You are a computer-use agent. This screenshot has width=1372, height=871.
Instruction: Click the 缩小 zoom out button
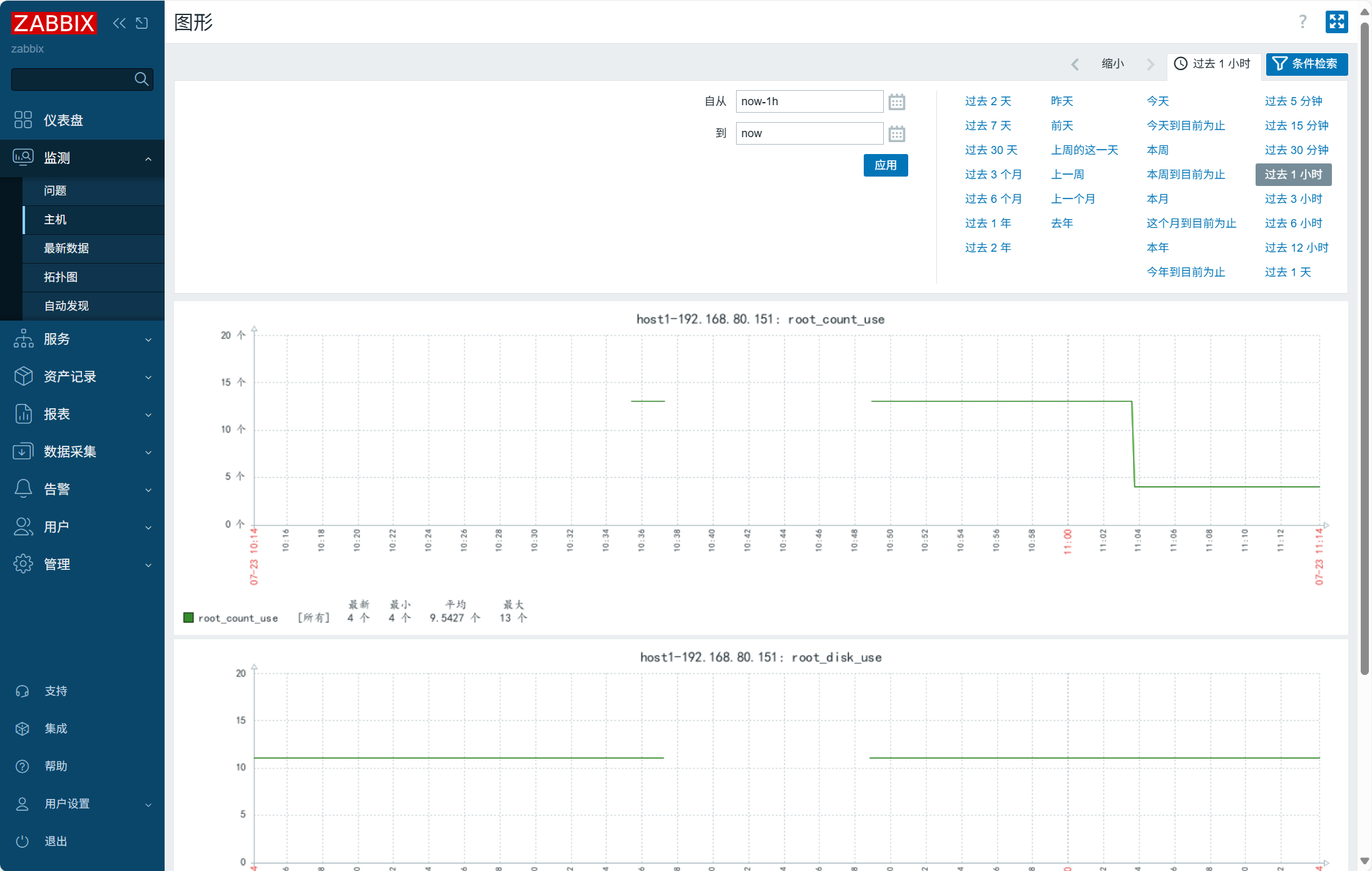tap(1113, 64)
